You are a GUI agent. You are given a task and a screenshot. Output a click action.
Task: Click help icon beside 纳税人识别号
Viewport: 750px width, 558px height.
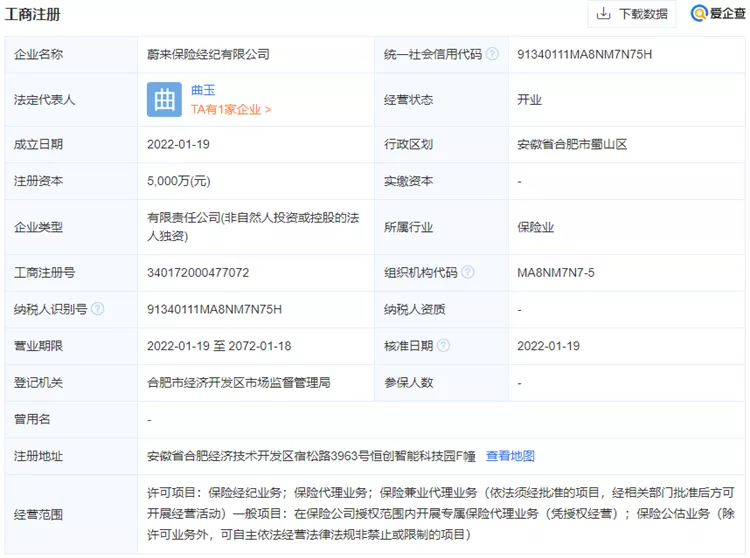click(x=97, y=309)
